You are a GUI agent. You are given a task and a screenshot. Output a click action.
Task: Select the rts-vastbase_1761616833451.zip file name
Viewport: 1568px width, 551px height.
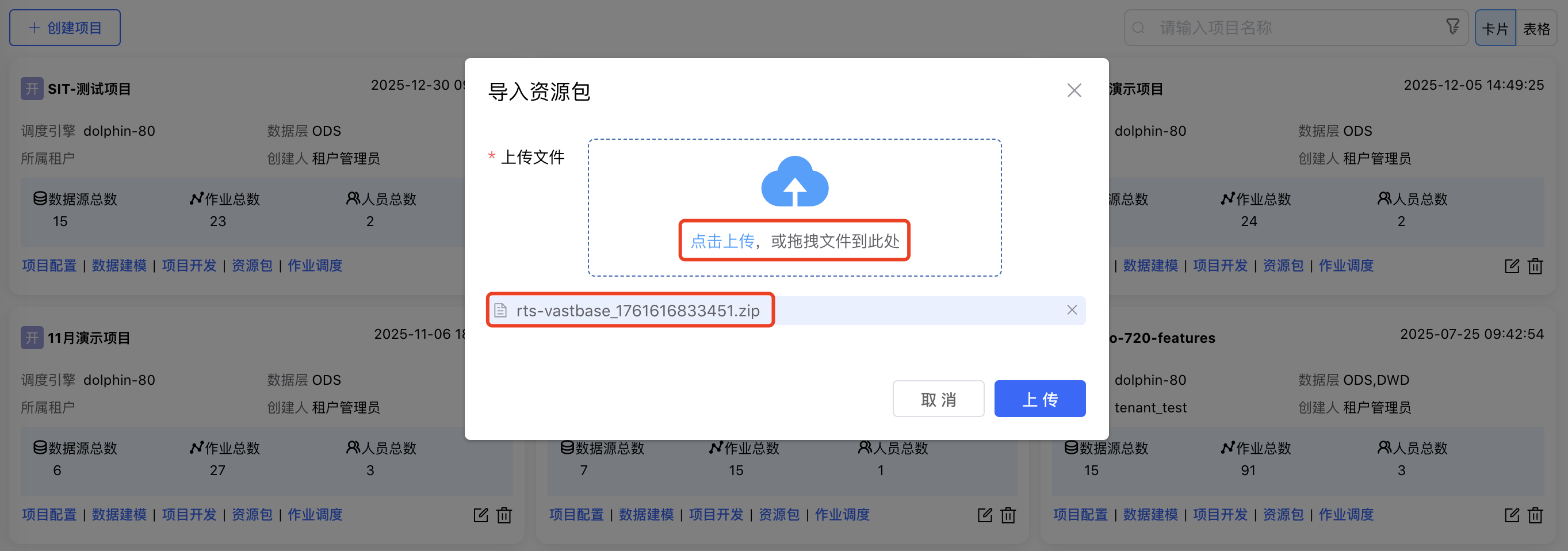click(637, 311)
